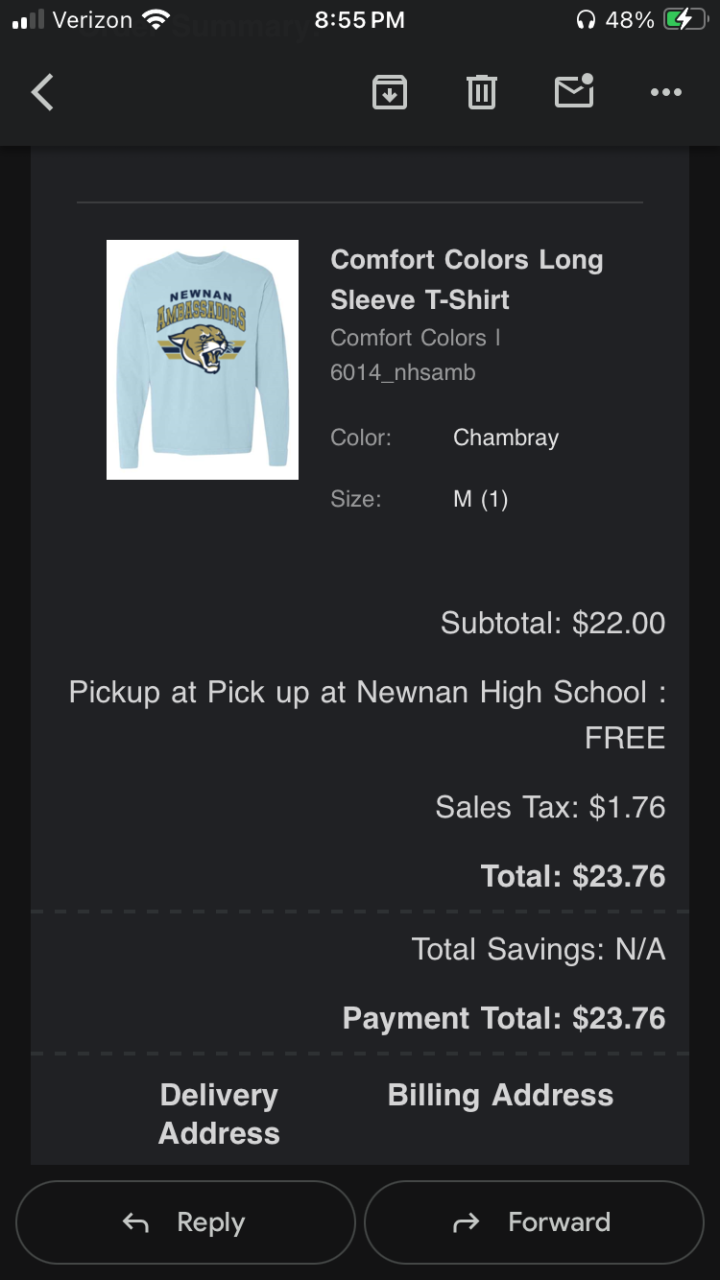Tap the Comfort Colors Long Sleeve T-Shirt title
The image size is (720, 1280).
pos(466,279)
